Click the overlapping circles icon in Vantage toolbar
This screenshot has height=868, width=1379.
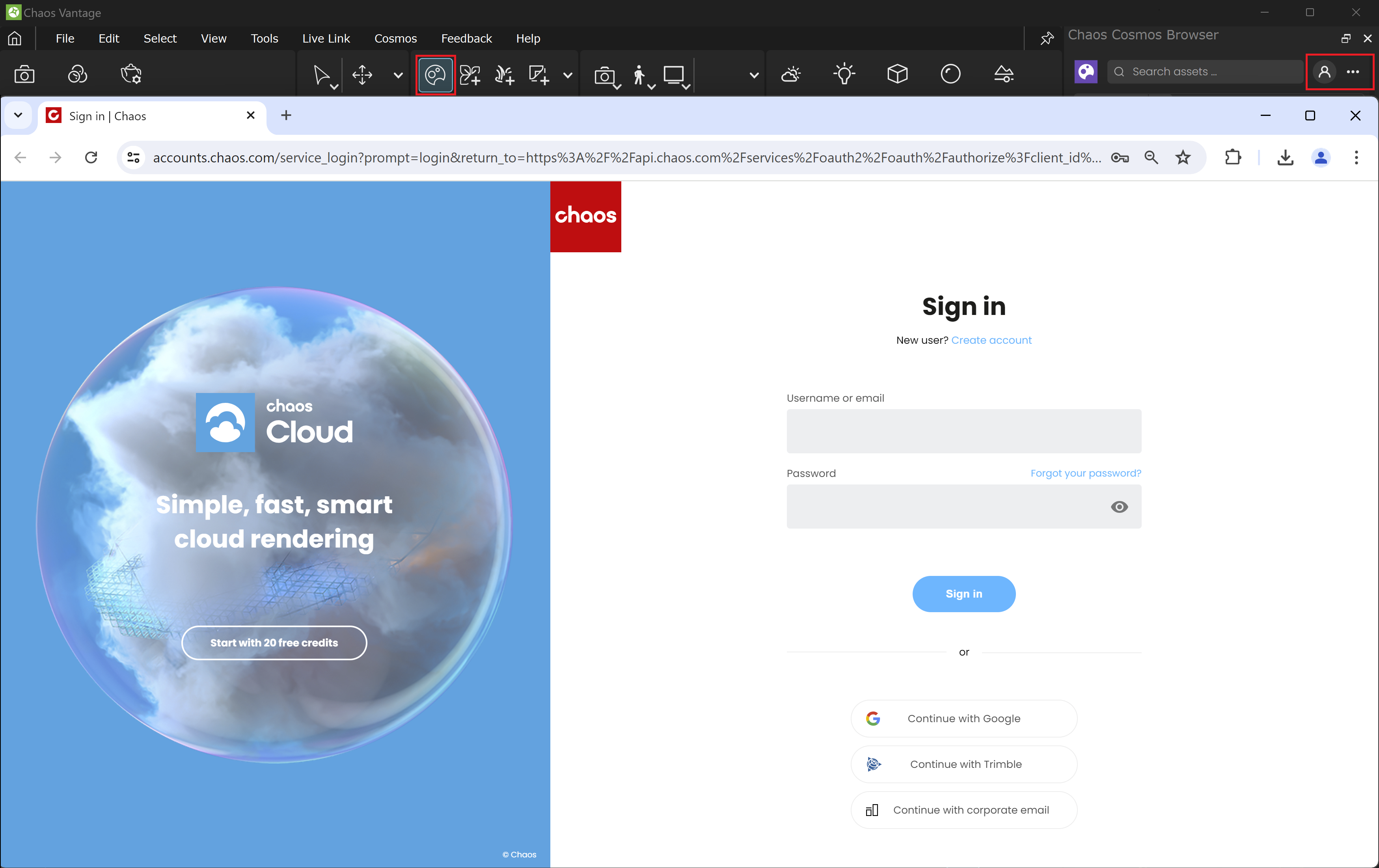click(x=77, y=74)
